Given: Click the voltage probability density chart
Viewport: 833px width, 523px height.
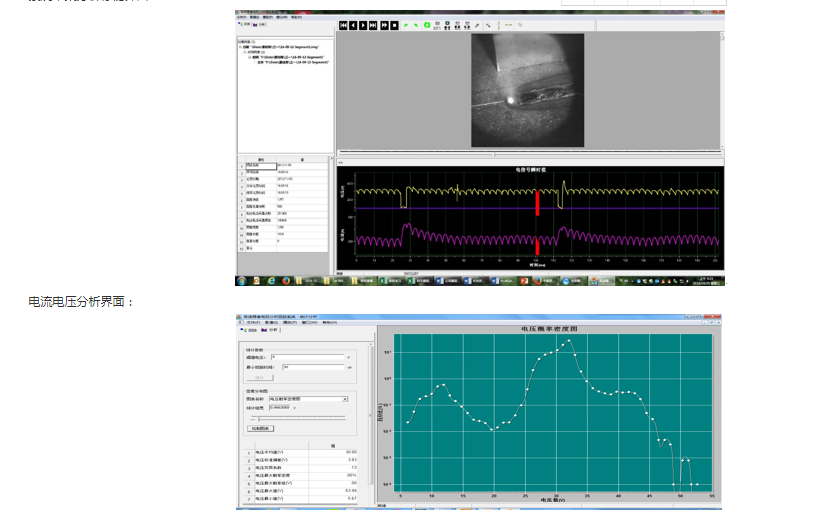Looking at the screenshot, I should click(552, 412).
